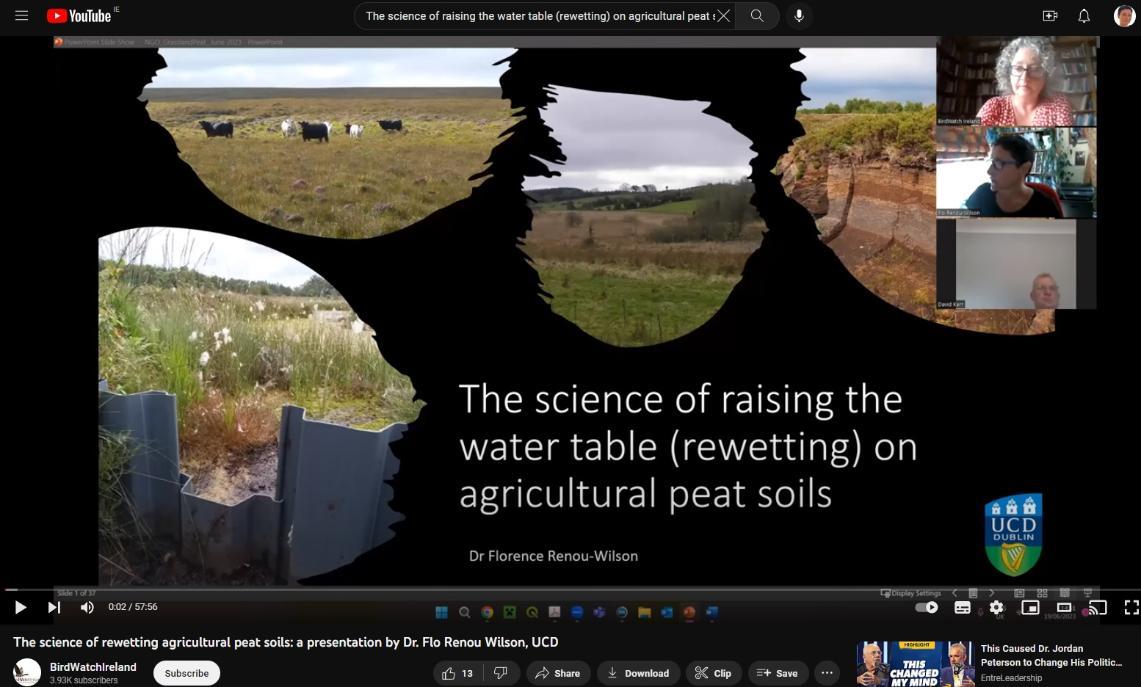Enter full screen mode
The height and width of the screenshot is (687, 1141).
pyautogui.click(x=1132, y=607)
